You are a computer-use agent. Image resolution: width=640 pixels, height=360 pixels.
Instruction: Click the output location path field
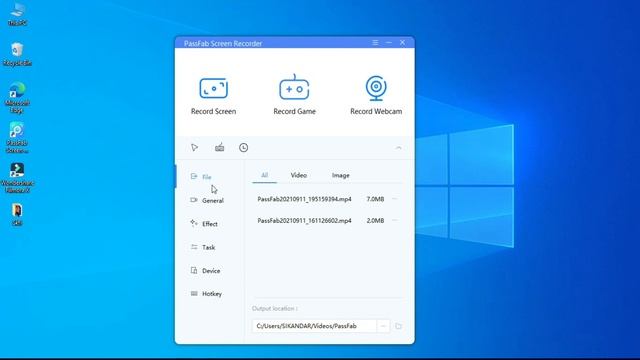click(314, 326)
